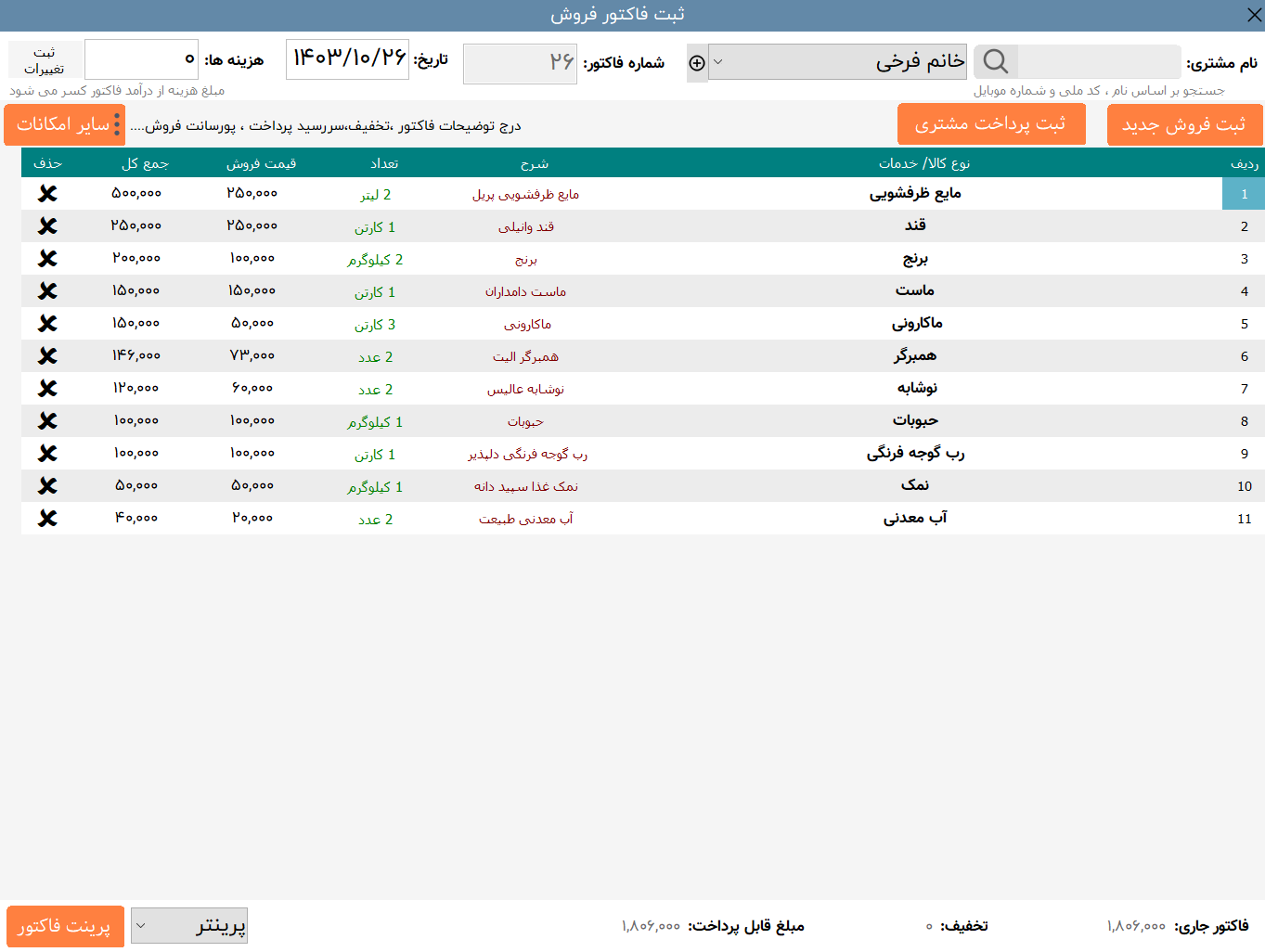The height and width of the screenshot is (952, 1265).
Task: Select the نوشابه item name
Action: pos(917,389)
